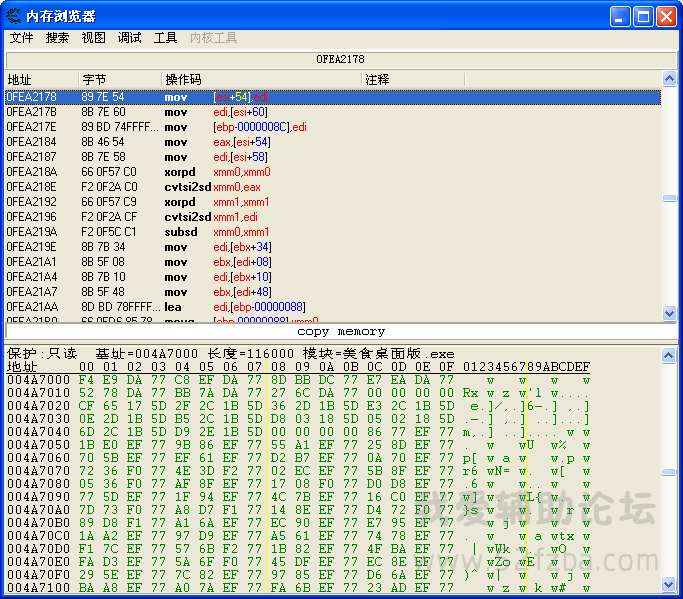Click the 注释 column header

pos(413,80)
